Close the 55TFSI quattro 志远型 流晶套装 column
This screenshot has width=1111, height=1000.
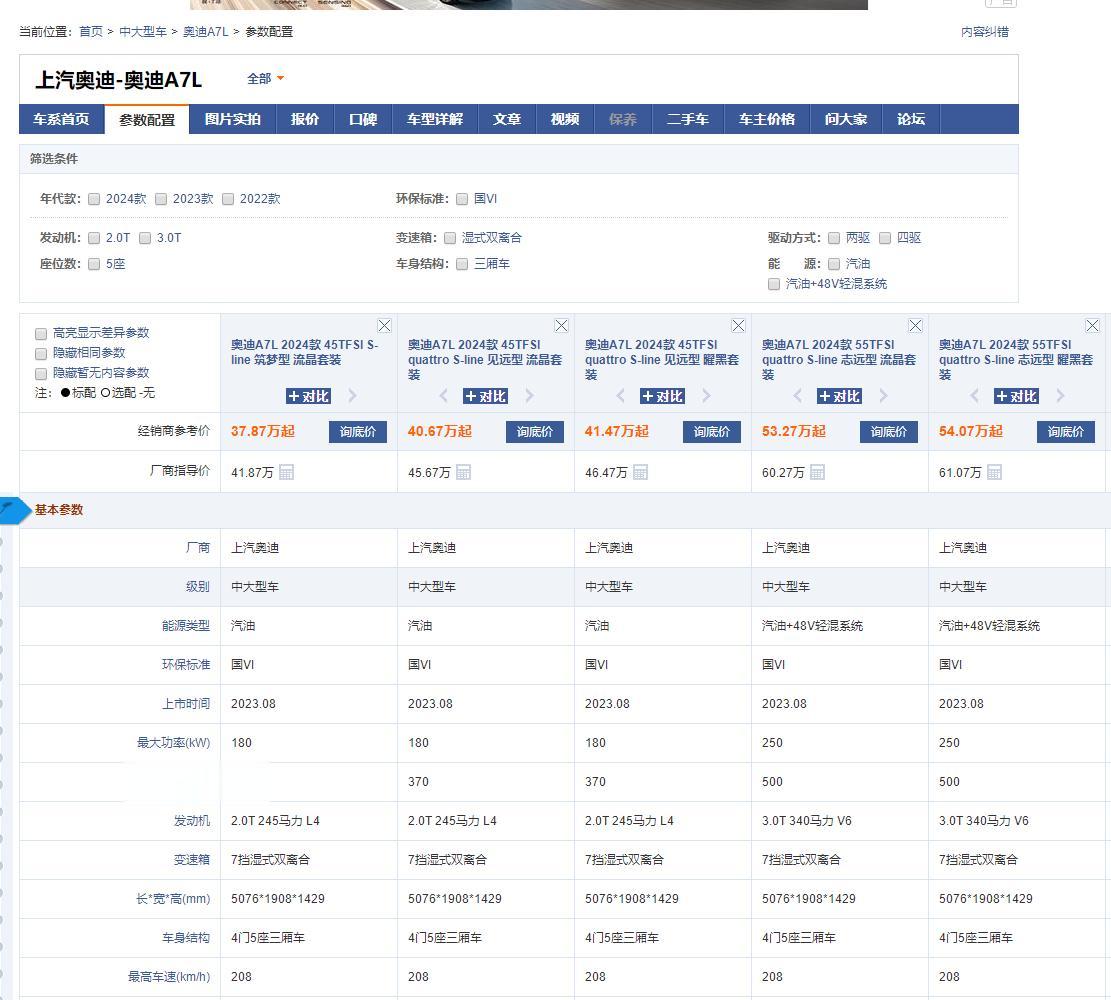(x=915, y=325)
